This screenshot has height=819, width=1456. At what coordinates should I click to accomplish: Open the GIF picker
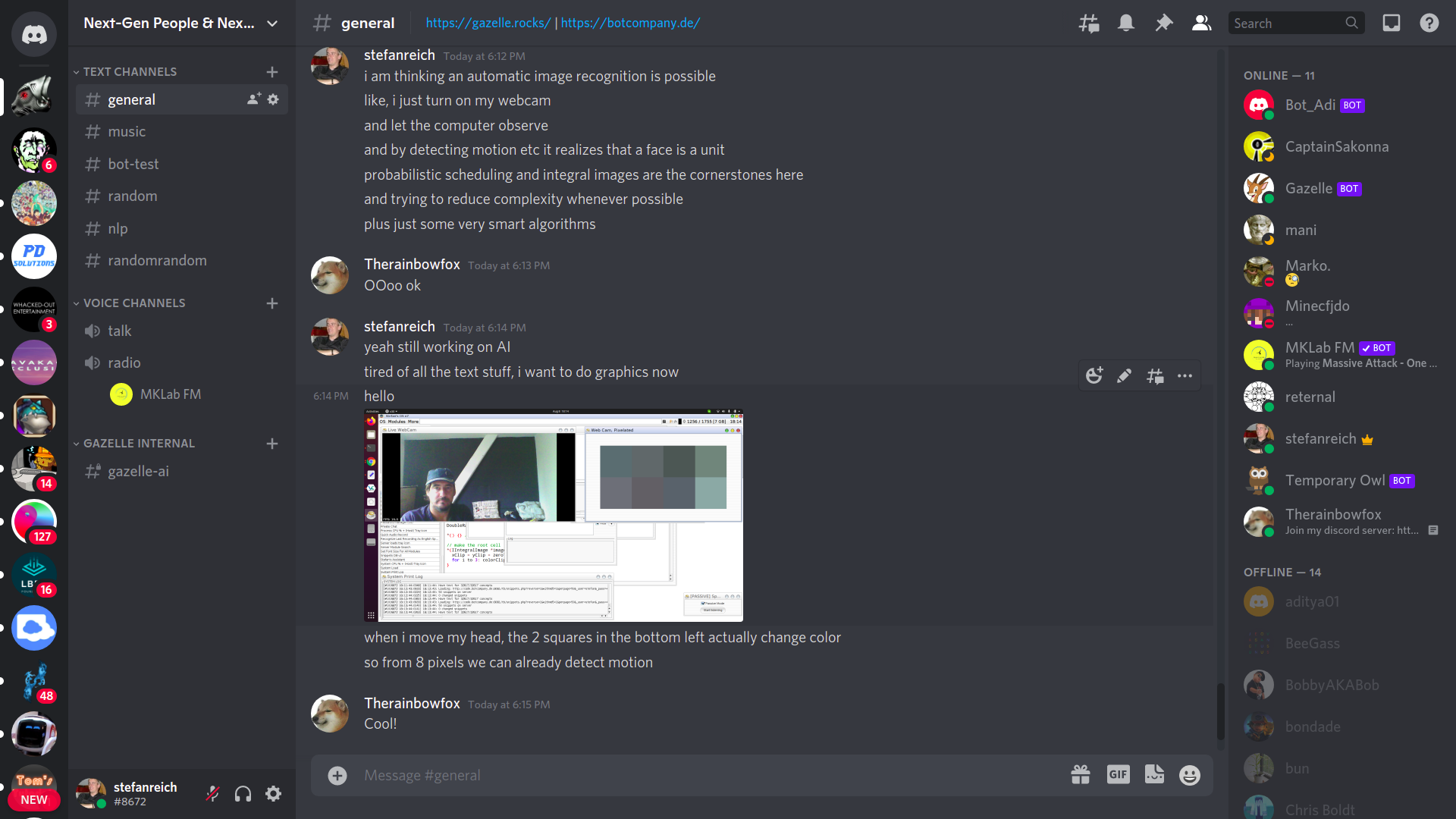(x=1118, y=774)
